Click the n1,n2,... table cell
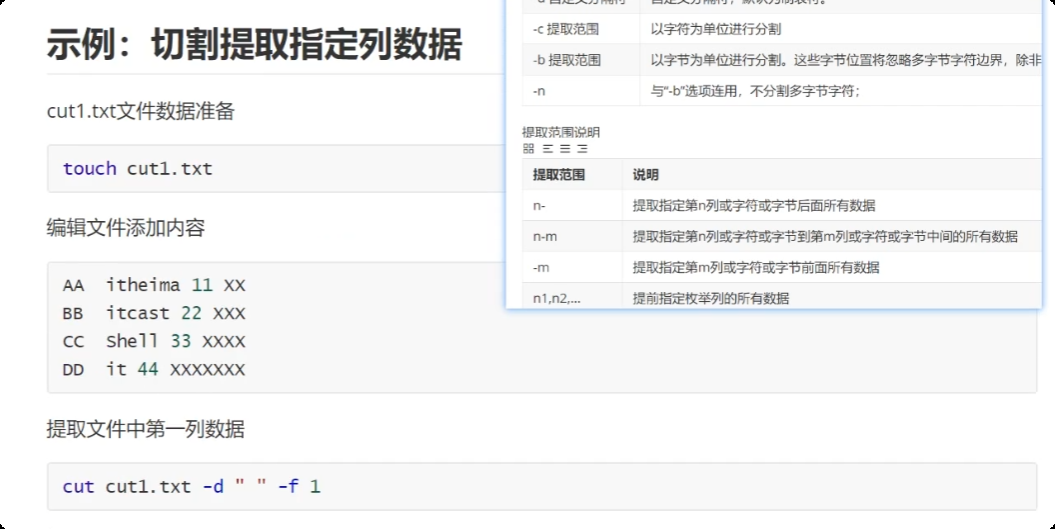This screenshot has height=529, width=1055. (573, 296)
